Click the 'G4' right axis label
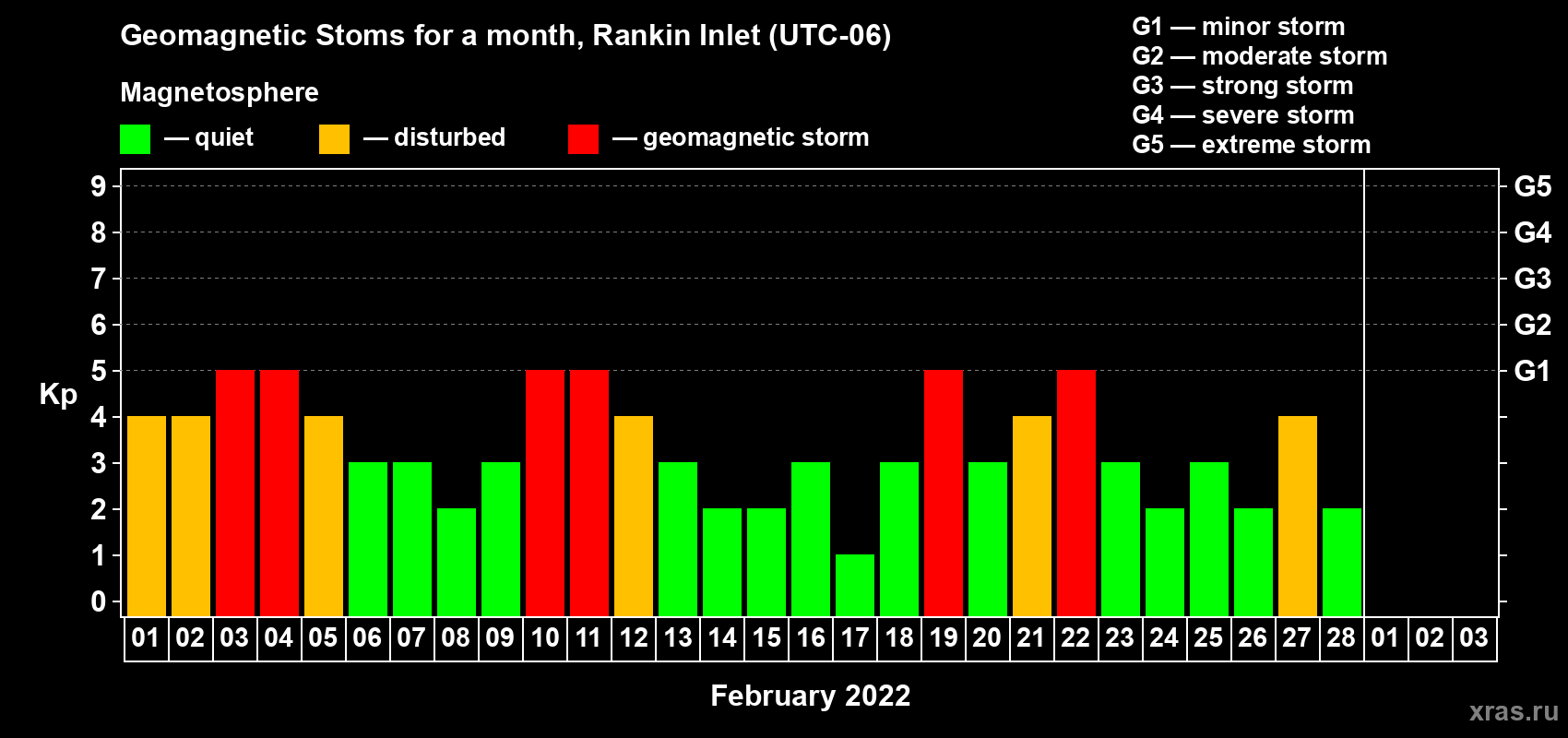Screen dimensions: 1568x738 click(1533, 232)
